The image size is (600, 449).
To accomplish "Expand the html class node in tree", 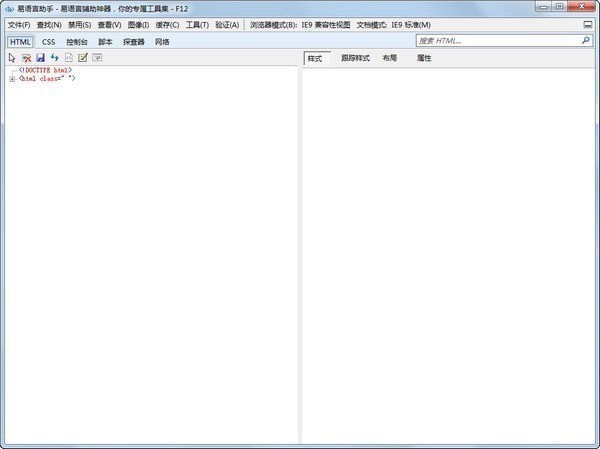I will pos(12,79).
